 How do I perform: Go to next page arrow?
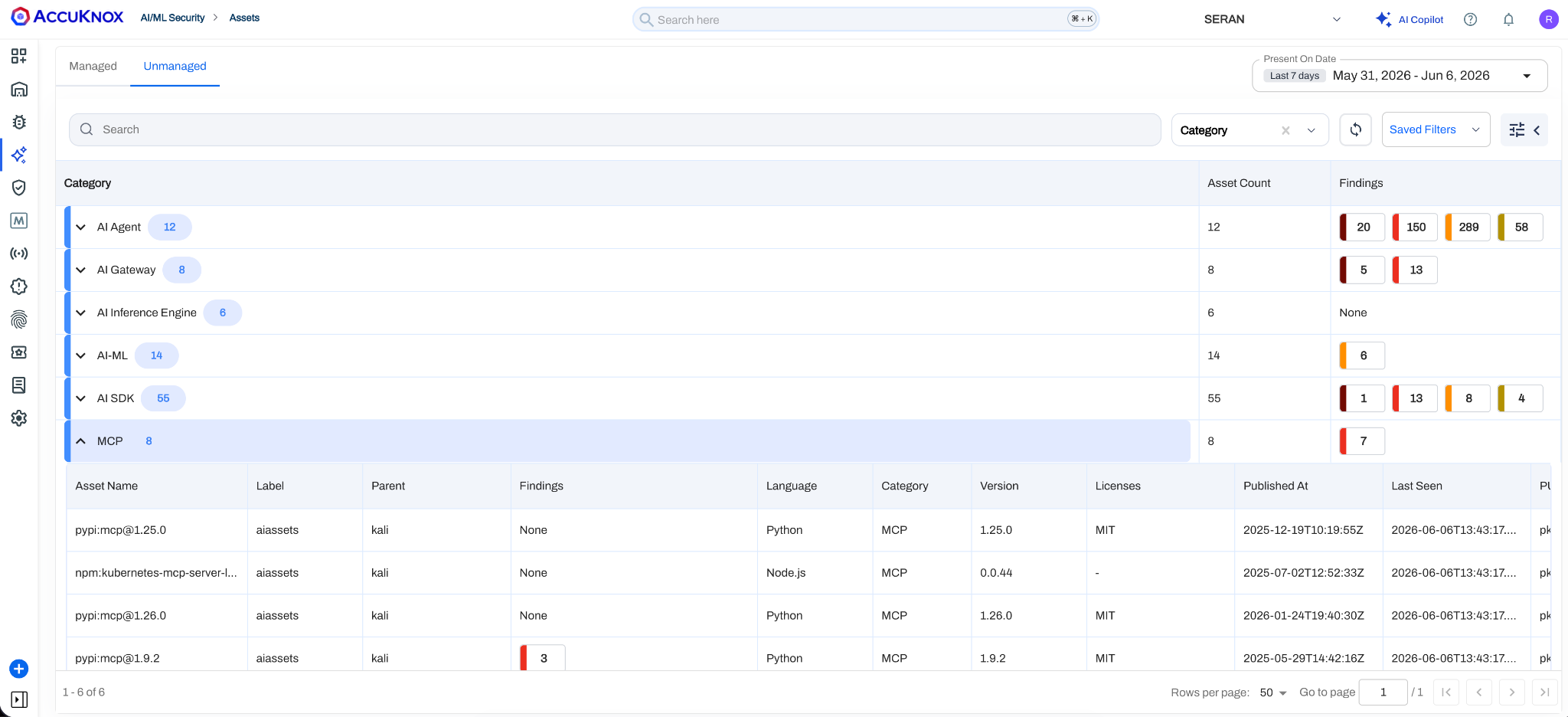point(1512,692)
